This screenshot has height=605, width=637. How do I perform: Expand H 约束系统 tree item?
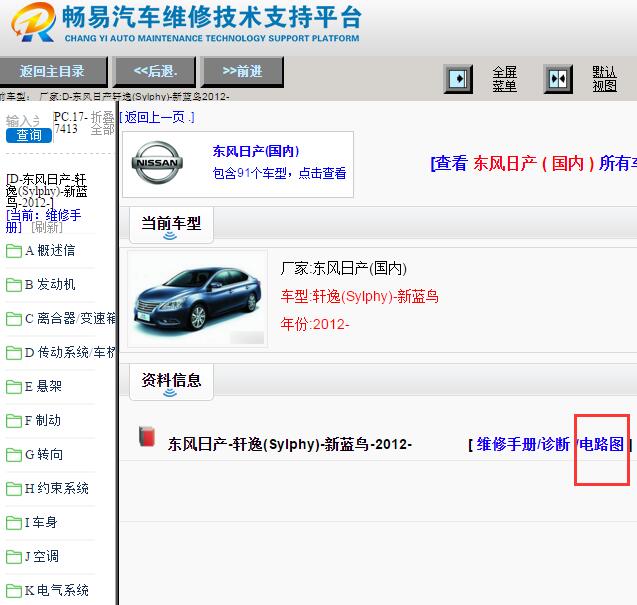point(57,488)
